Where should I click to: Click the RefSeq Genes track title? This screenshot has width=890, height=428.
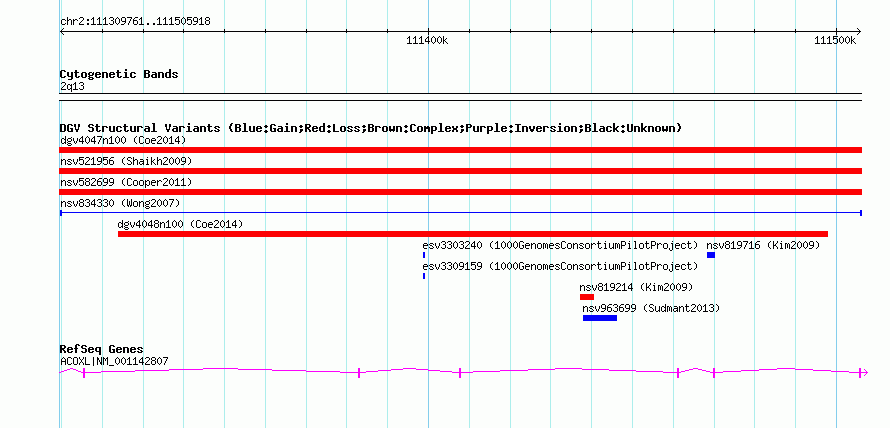pyautogui.click(x=102, y=349)
